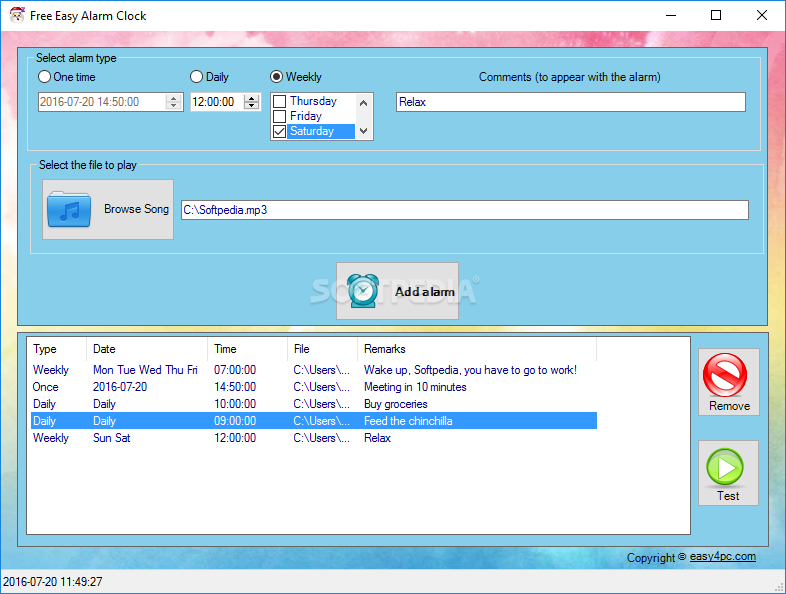Open the easy4pc.com link
The image size is (786, 594).
[x=722, y=556]
